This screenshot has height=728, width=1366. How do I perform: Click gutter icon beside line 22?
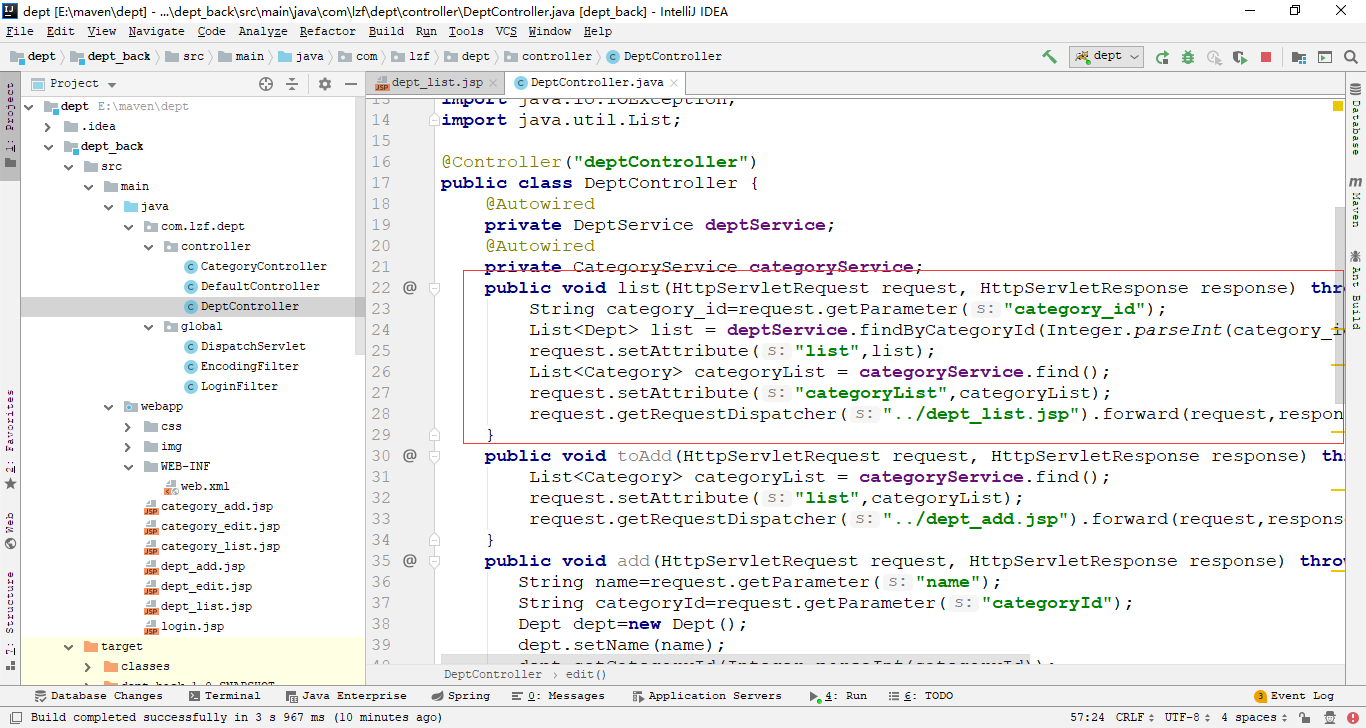point(409,288)
